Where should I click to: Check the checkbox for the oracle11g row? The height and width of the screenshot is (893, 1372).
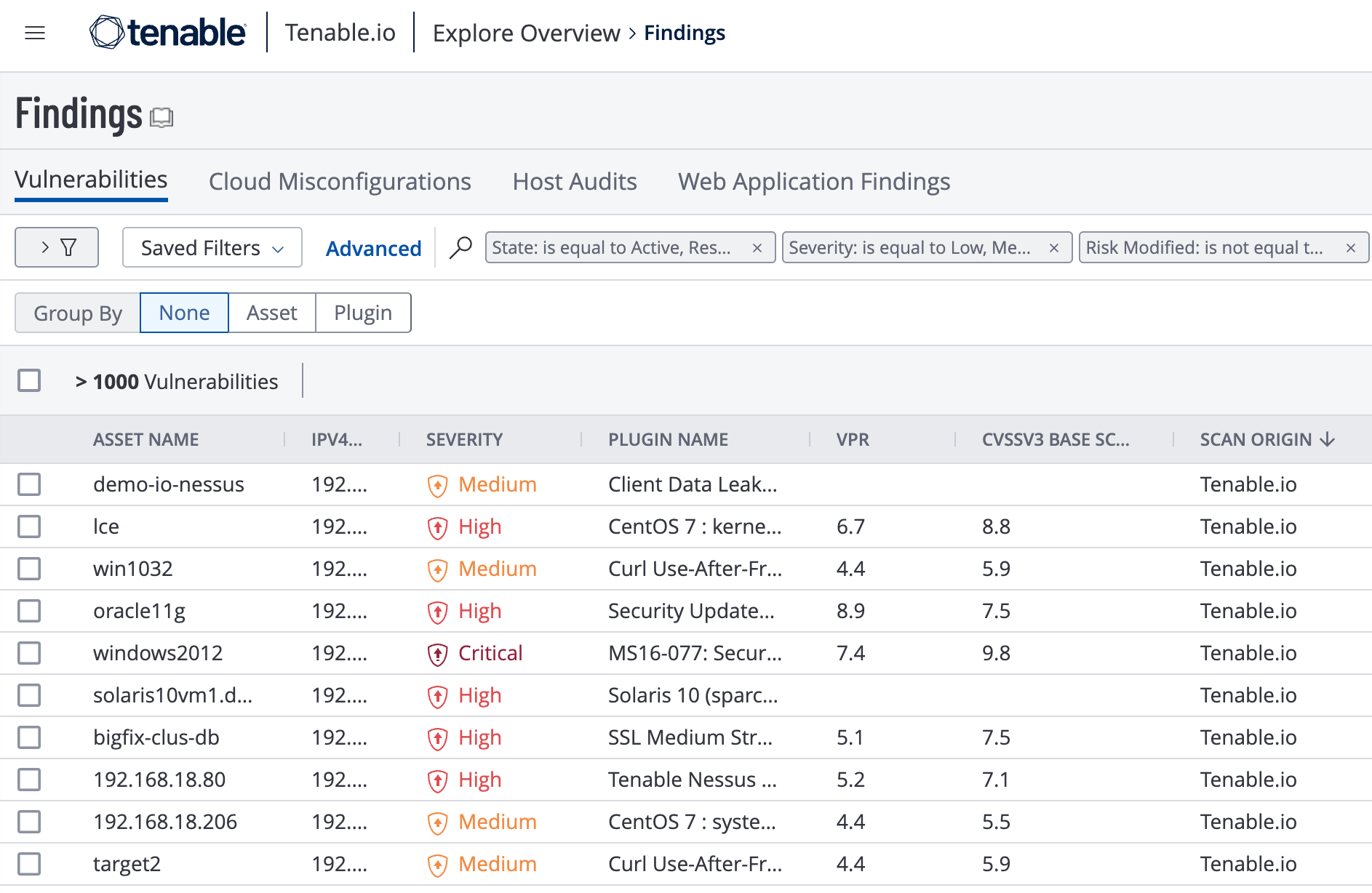coord(29,611)
